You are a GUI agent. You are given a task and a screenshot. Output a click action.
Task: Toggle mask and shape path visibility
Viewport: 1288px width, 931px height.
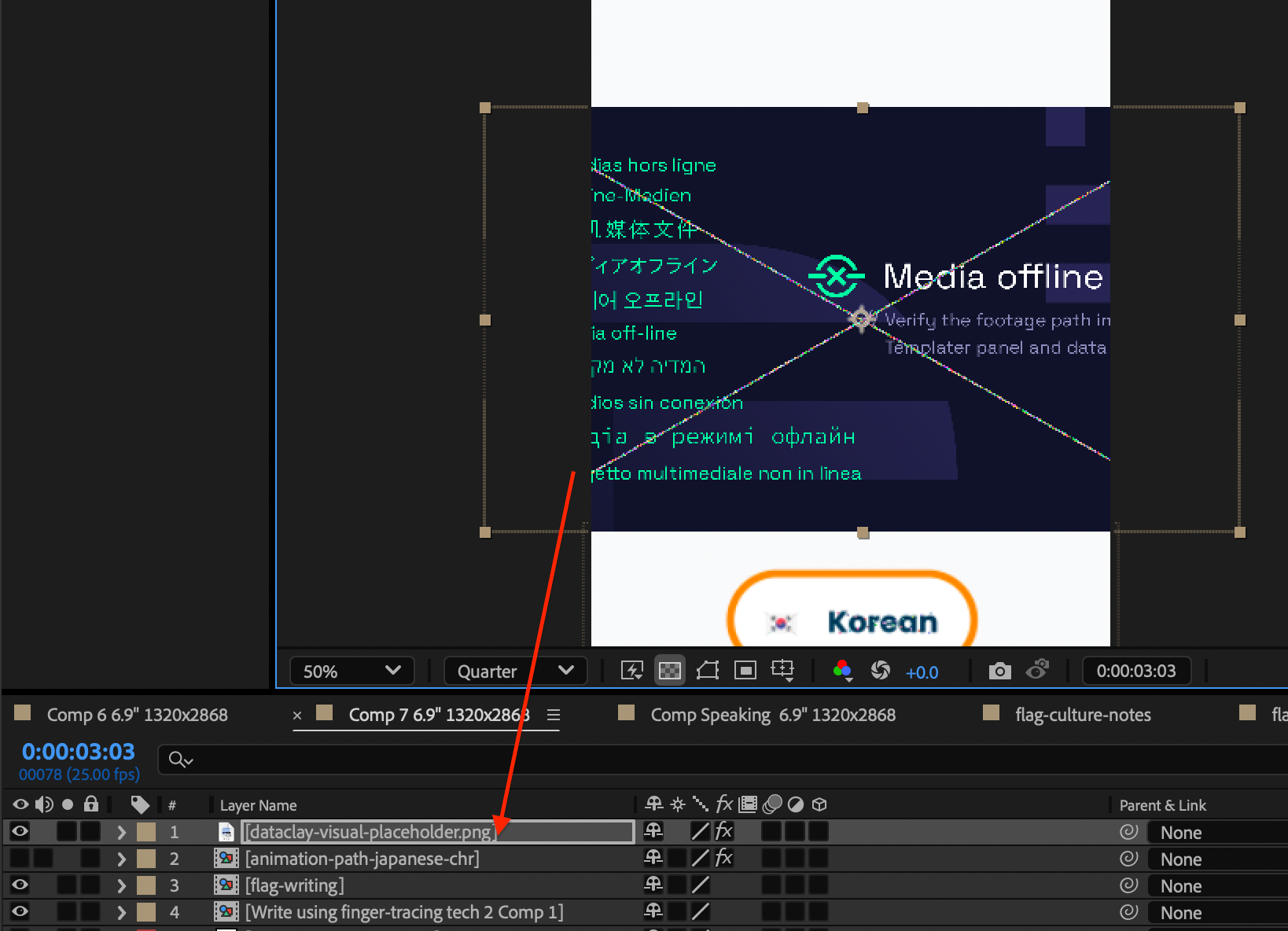pyautogui.click(x=707, y=671)
